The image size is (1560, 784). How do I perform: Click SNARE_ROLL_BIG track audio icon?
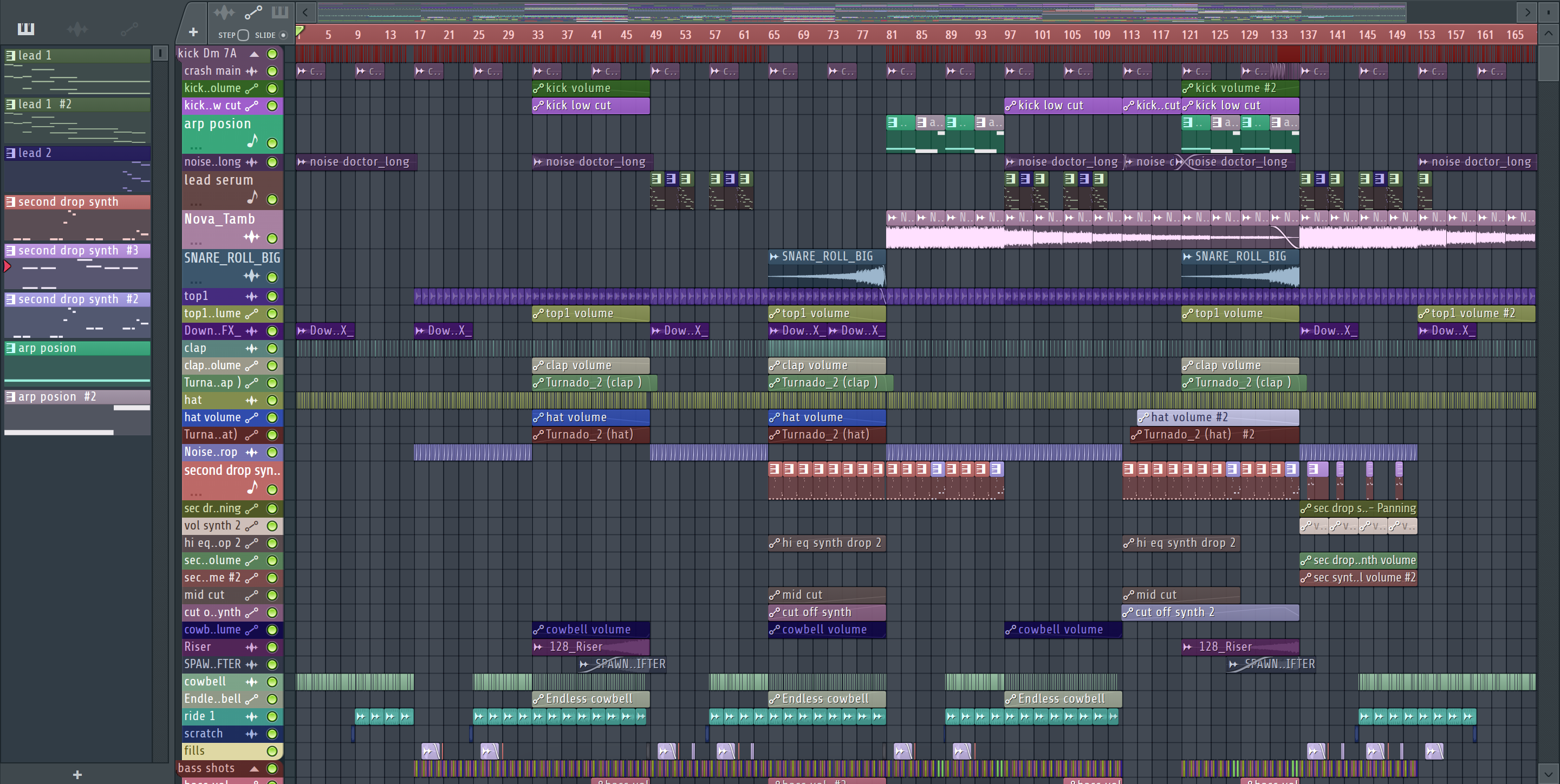point(251,276)
